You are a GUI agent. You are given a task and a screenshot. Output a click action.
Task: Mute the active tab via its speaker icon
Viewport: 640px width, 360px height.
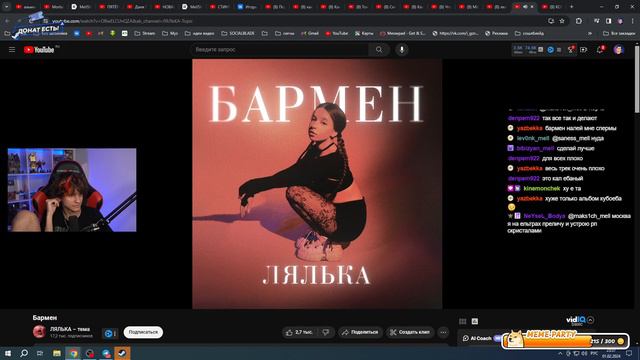tap(525, 7)
